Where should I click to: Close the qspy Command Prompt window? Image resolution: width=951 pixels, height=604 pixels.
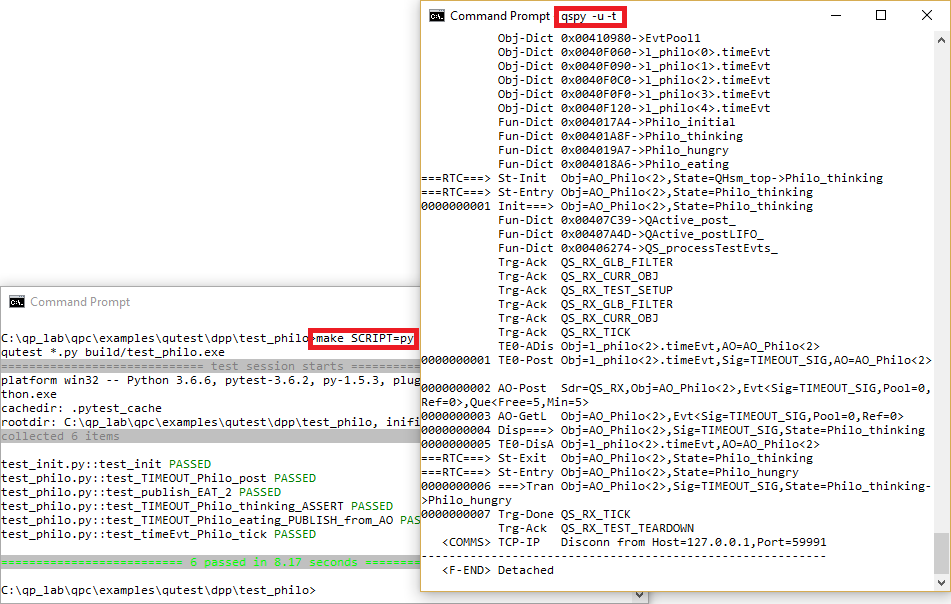[x=927, y=16]
